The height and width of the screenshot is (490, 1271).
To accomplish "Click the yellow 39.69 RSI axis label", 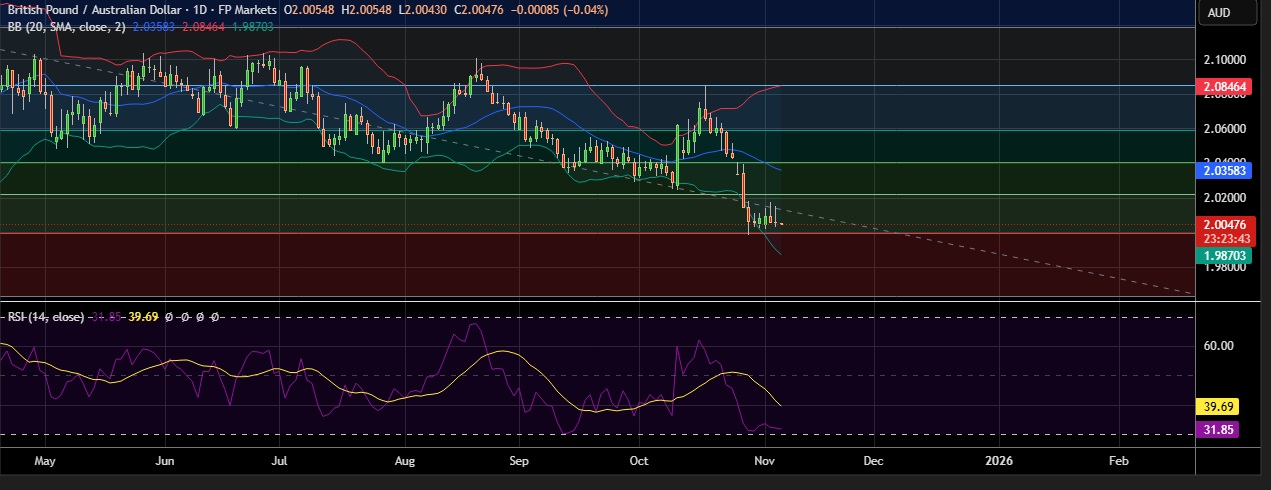I will point(1216,407).
